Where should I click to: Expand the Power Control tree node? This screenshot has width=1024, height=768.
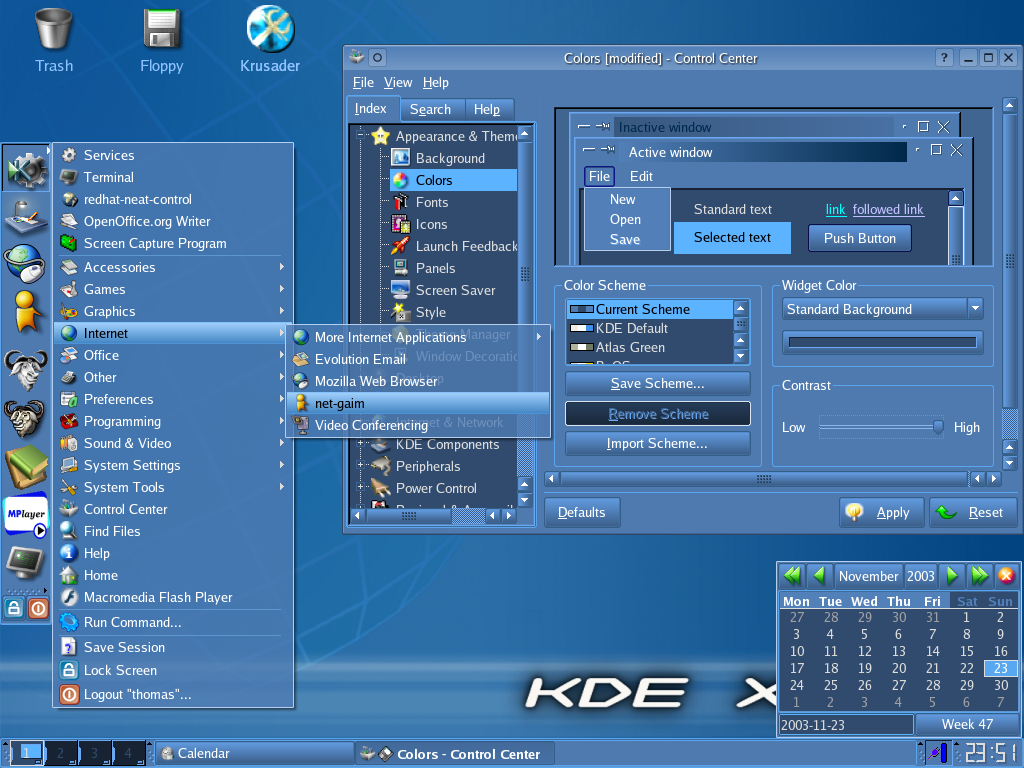point(360,487)
